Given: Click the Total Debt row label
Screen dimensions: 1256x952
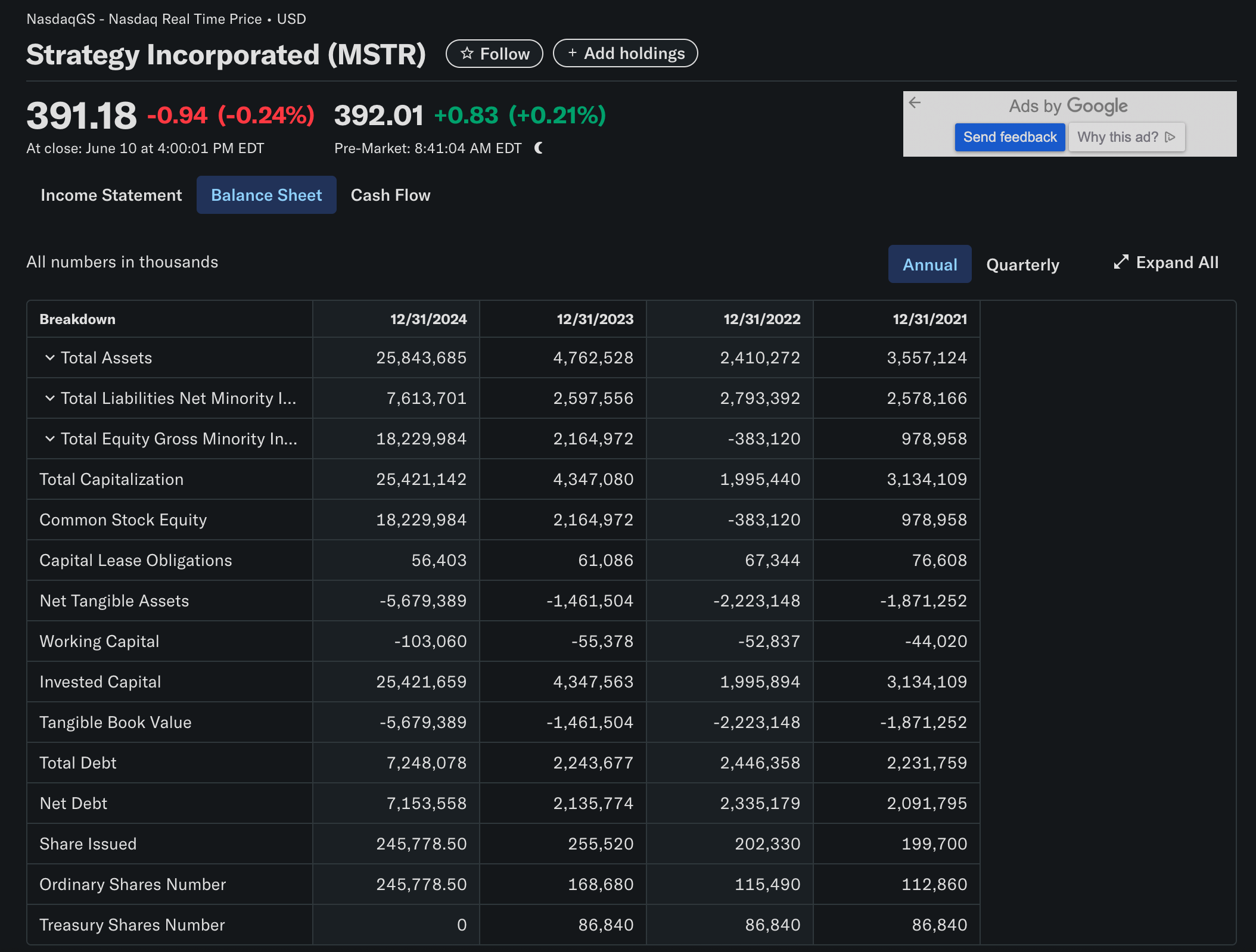Looking at the screenshot, I should pyautogui.click(x=78, y=763).
